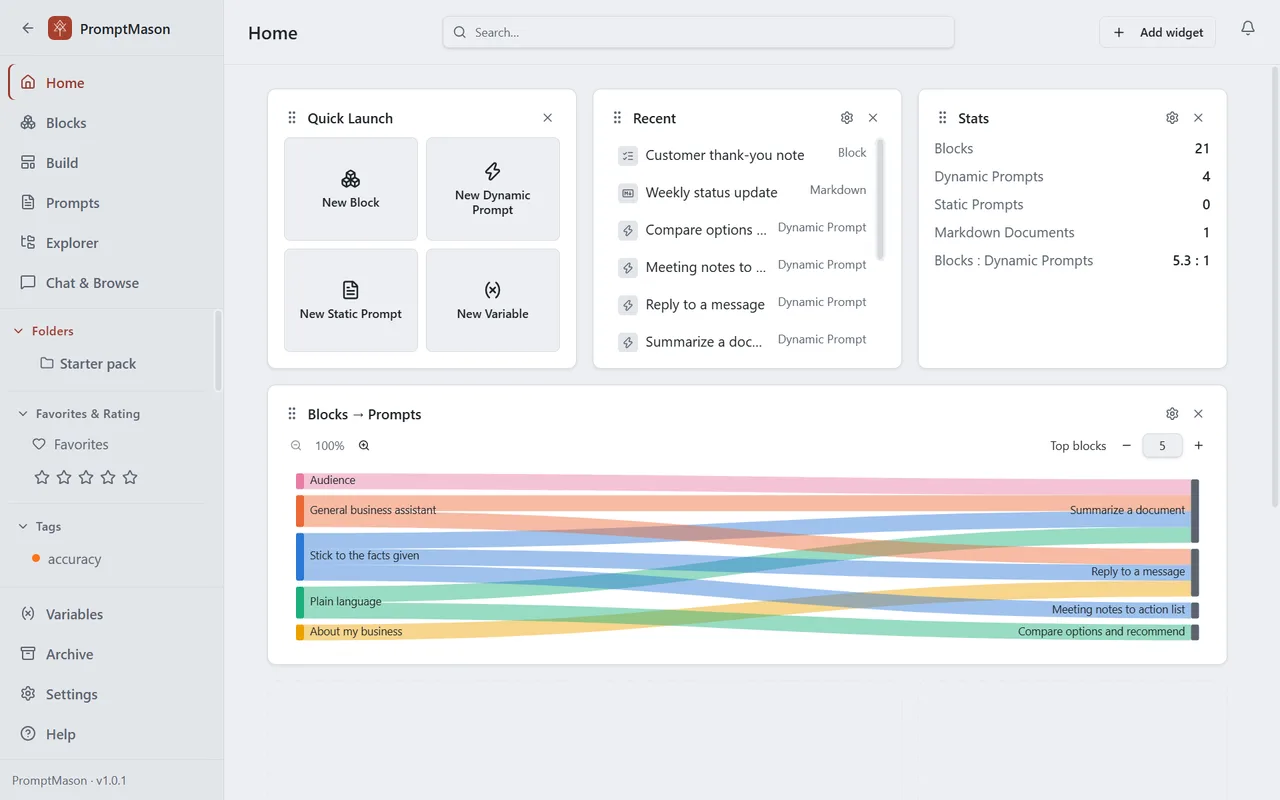Click the Recent widget drag handle

617,118
